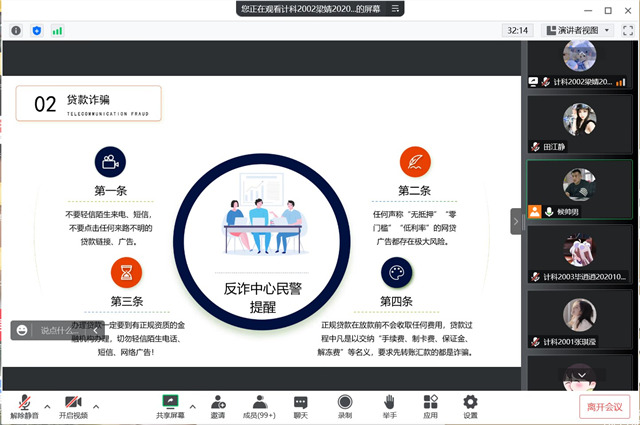This screenshot has height=425, width=640.
Task: Click muted mic icon beside 计科2003毕逍逍
Action: pyautogui.click(x=536, y=277)
